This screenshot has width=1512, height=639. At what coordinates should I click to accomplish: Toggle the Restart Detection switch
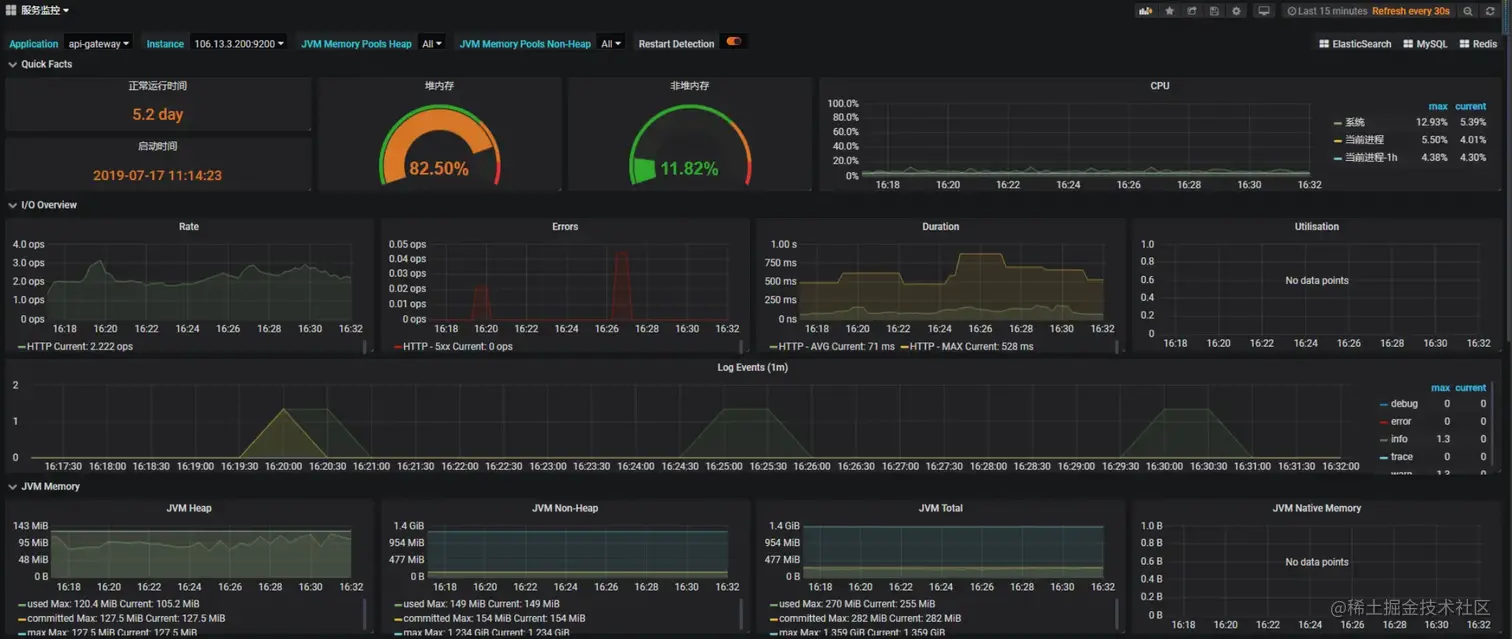click(734, 42)
